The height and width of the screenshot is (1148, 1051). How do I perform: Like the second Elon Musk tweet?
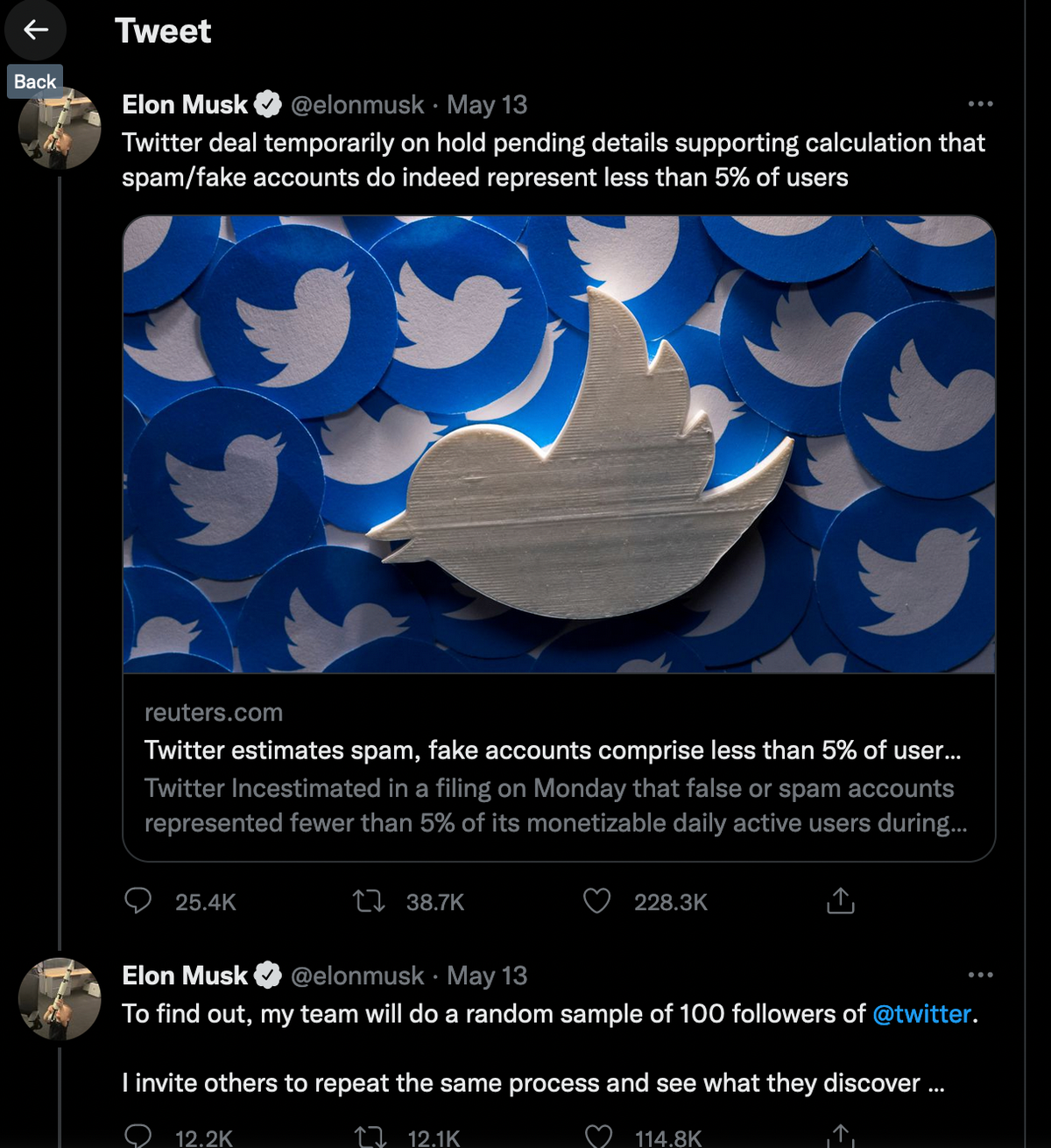tap(596, 1137)
